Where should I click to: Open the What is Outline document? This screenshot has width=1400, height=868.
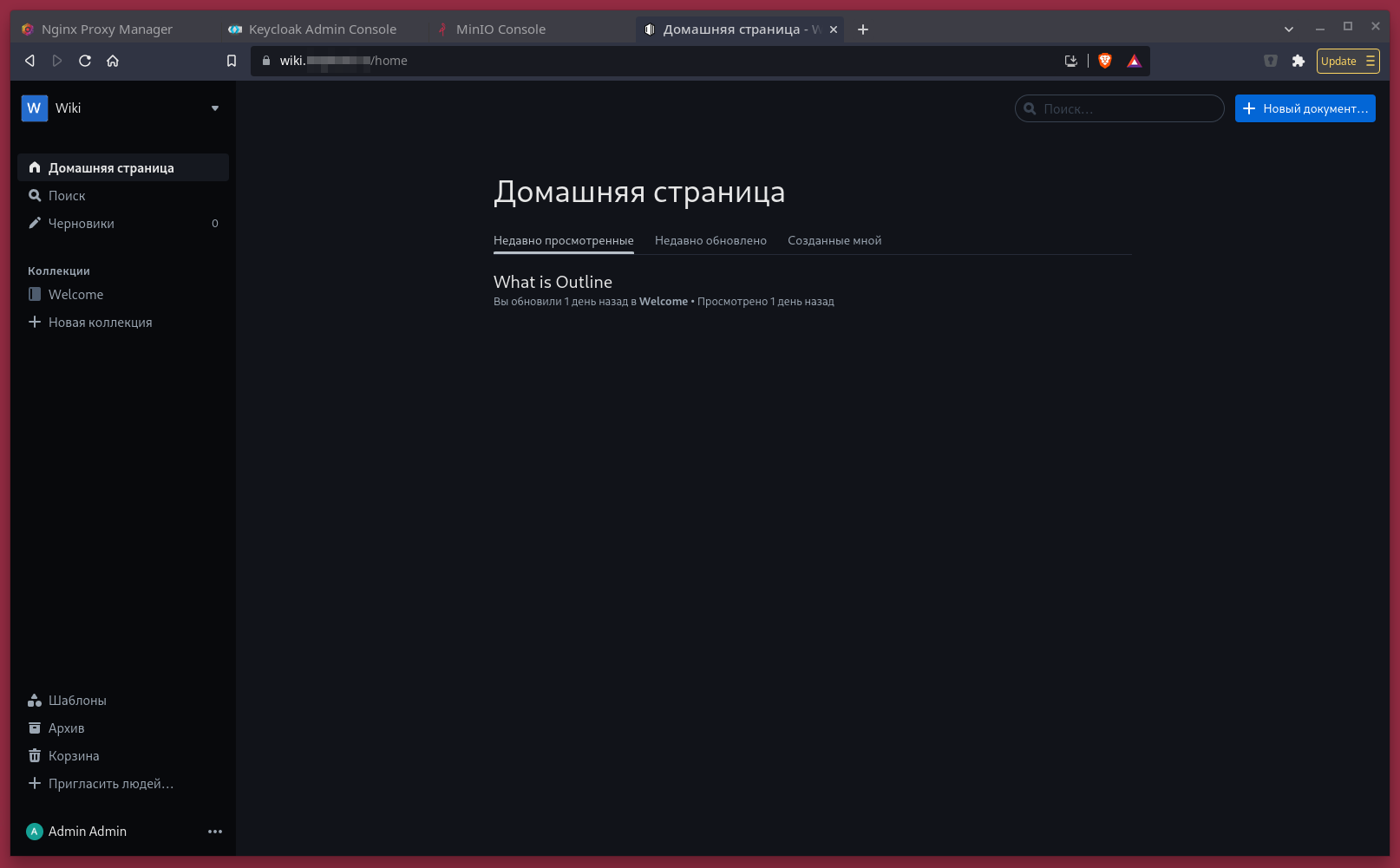(x=553, y=282)
